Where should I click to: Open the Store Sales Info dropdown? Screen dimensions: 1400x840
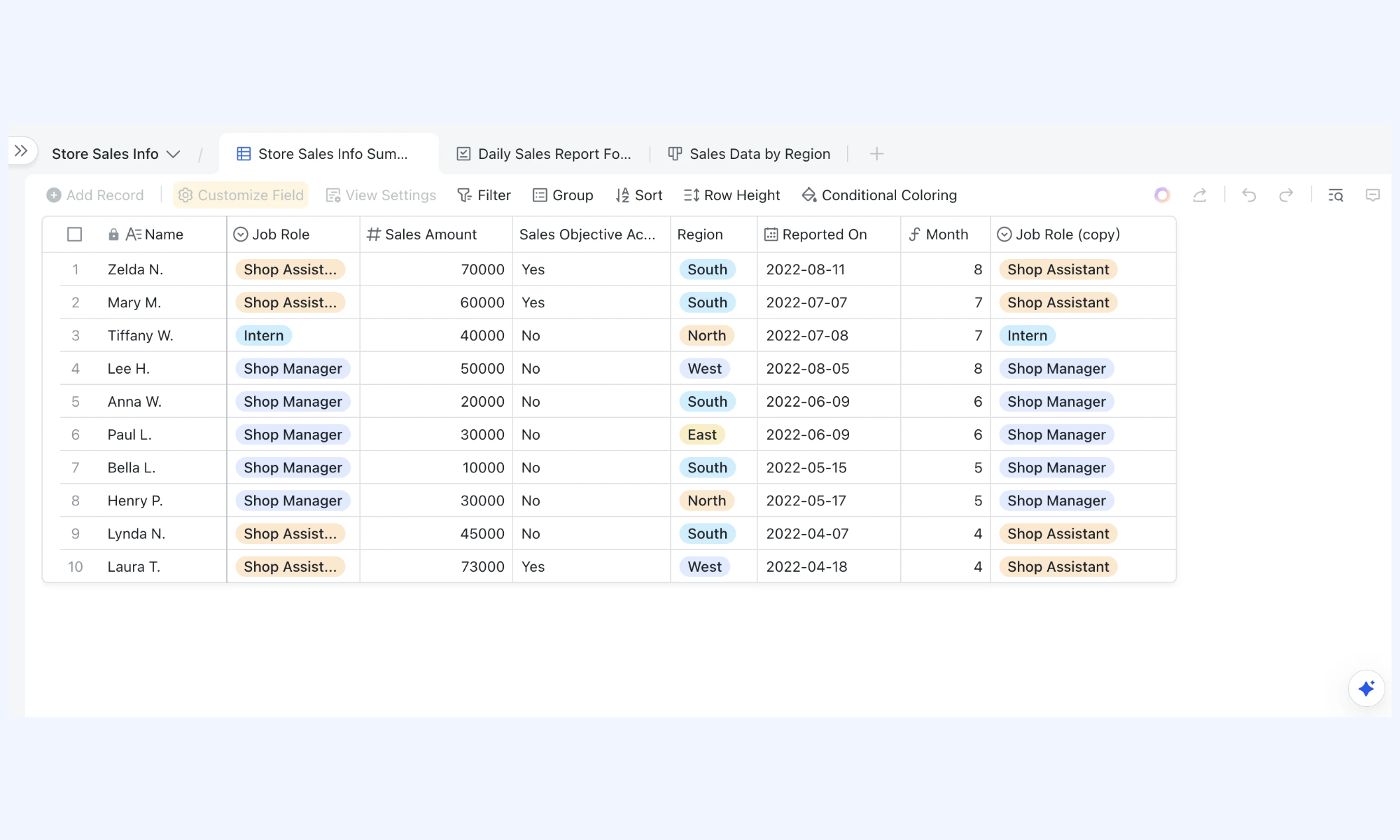tap(115, 154)
